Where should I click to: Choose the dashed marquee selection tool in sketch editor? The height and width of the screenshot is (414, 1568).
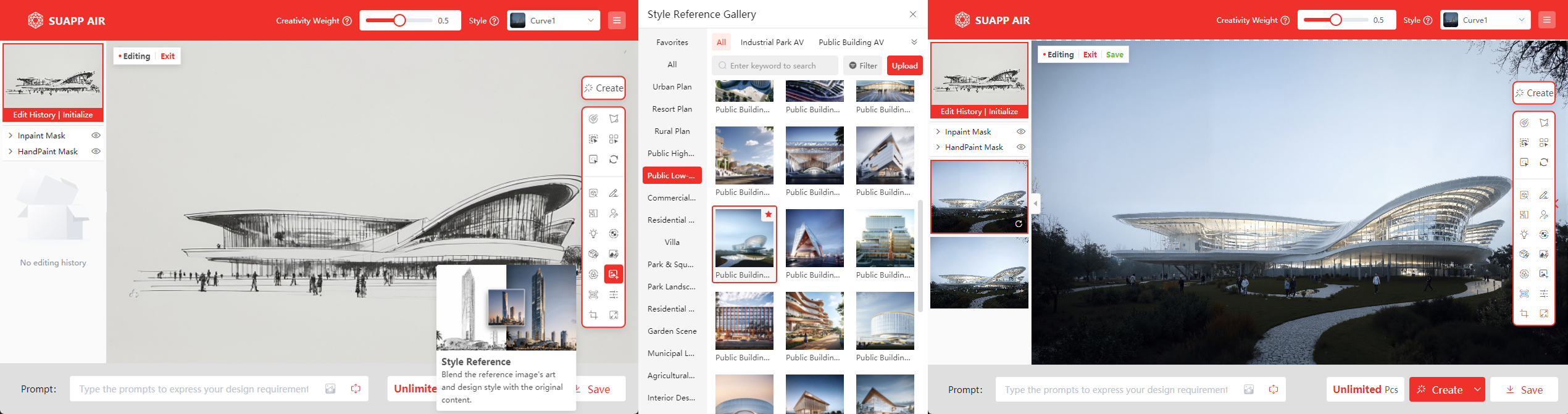click(x=593, y=139)
